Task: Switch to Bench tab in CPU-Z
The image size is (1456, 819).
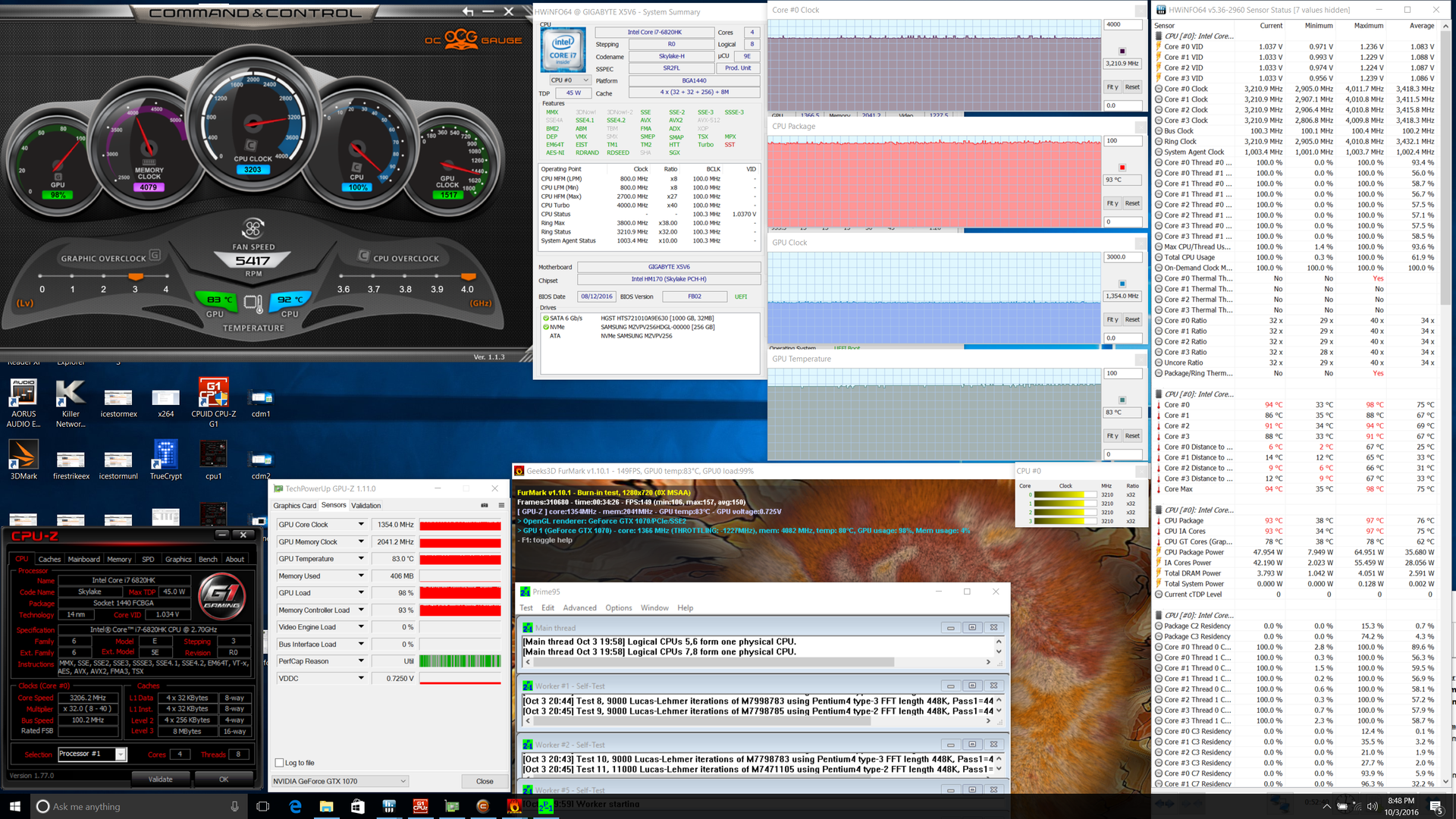Action: click(x=208, y=559)
